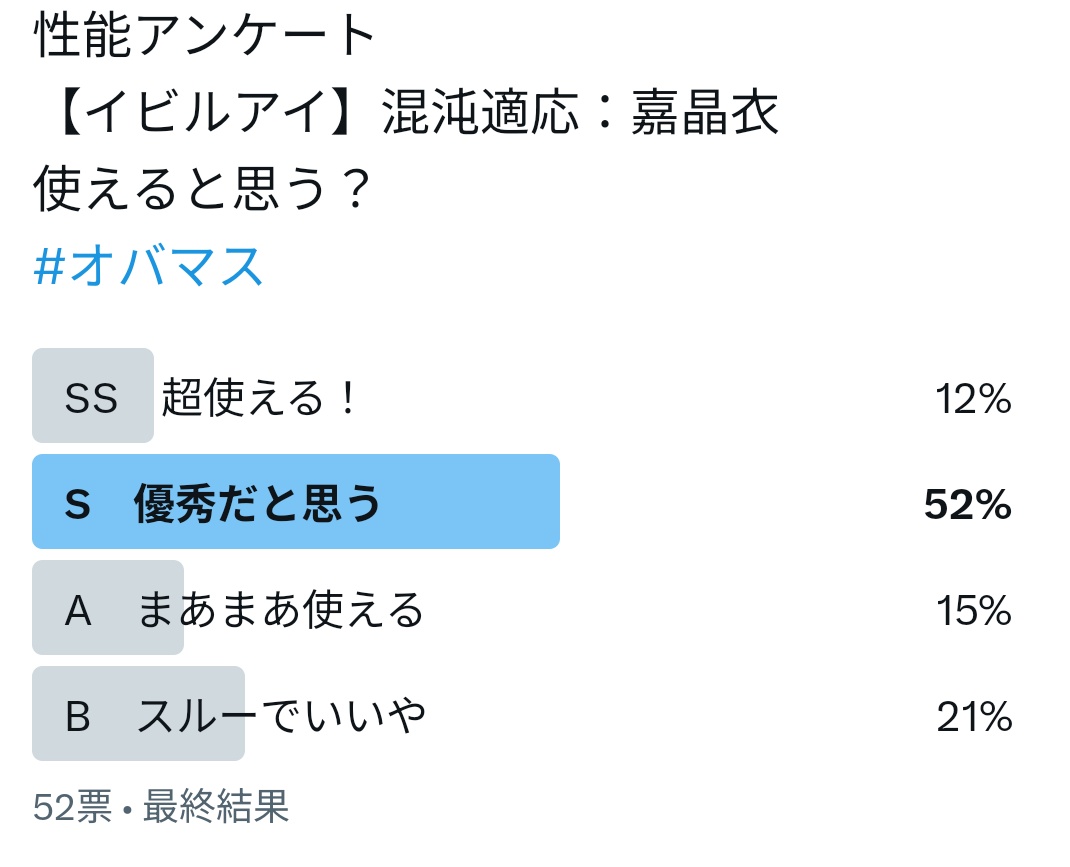The image size is (1070, 867).
Task: Click the 性能アンケート heading text
Action: click(205, 34)
